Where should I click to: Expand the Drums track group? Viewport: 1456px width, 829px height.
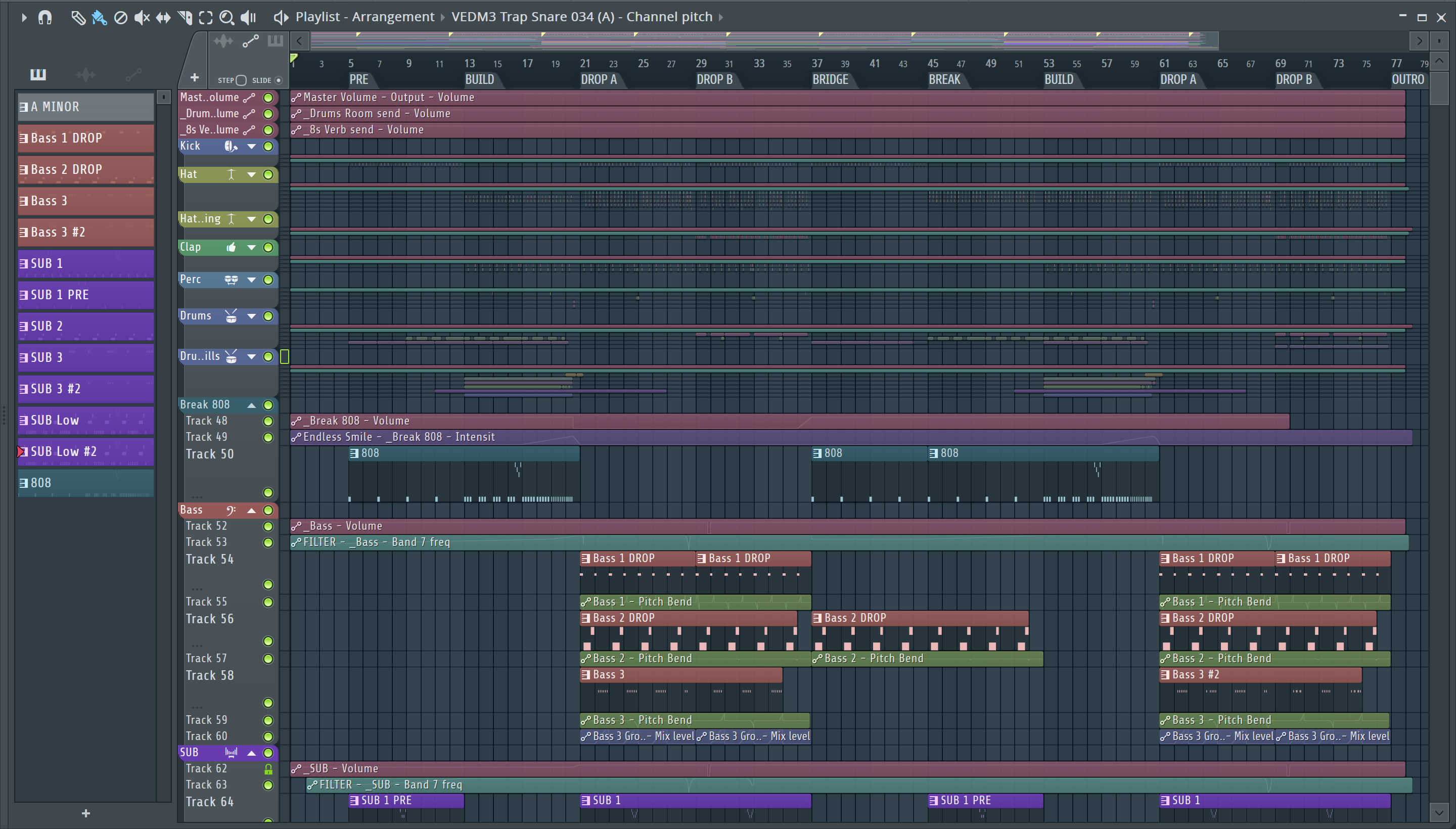point(251,316)
